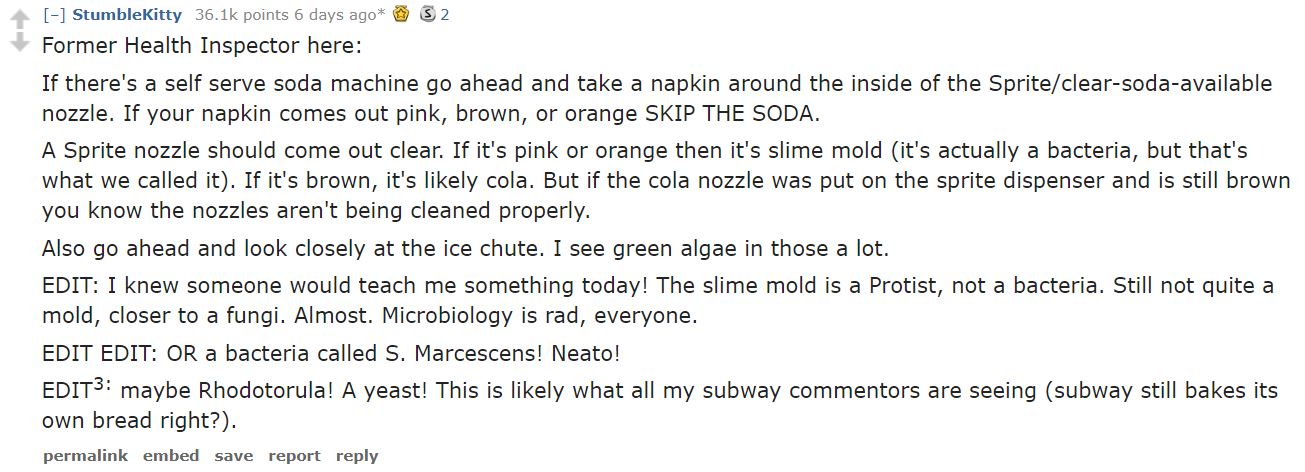This screenshot has width=1305, height=472.
Task: Save this comment
Action: click(x=233, y=455)
